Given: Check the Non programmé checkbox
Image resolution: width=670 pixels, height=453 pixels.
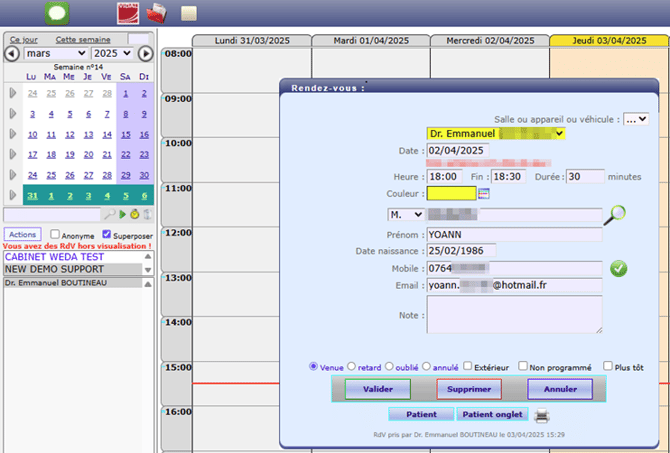Looking at the screenshot, I should point(523,366).
